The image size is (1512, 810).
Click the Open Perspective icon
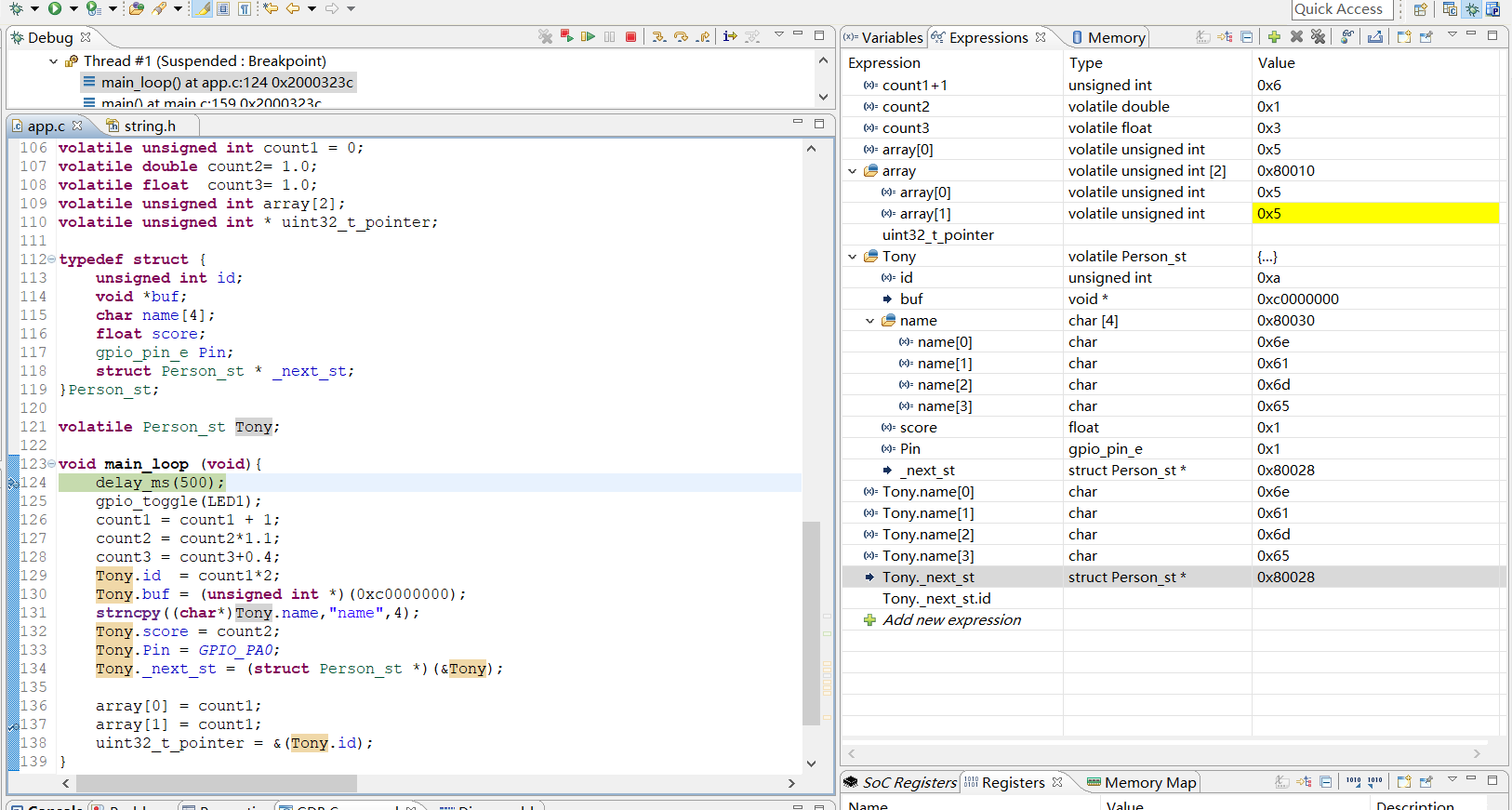pyautogui.click(x=1420, y=9)
